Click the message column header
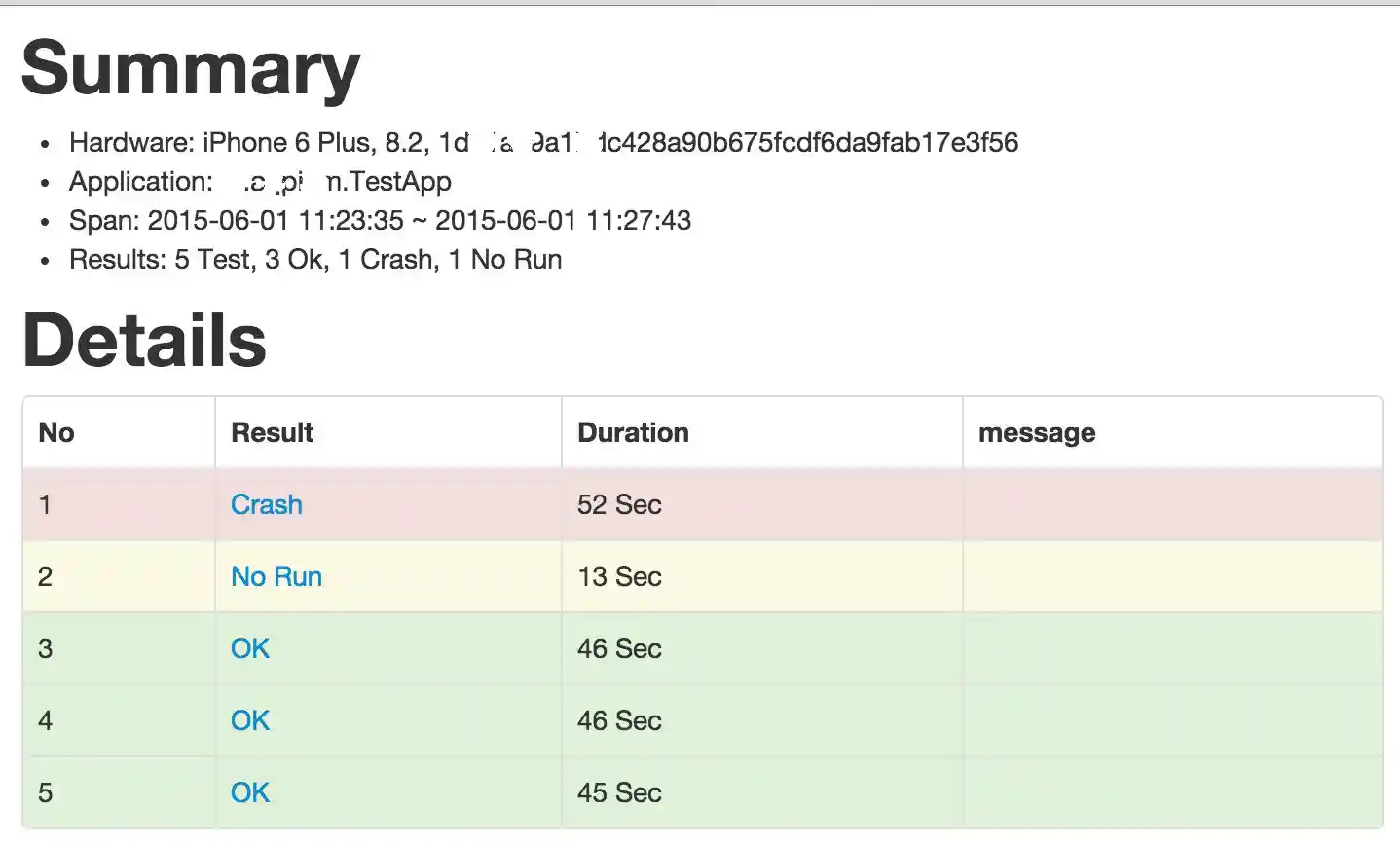 1036,433
